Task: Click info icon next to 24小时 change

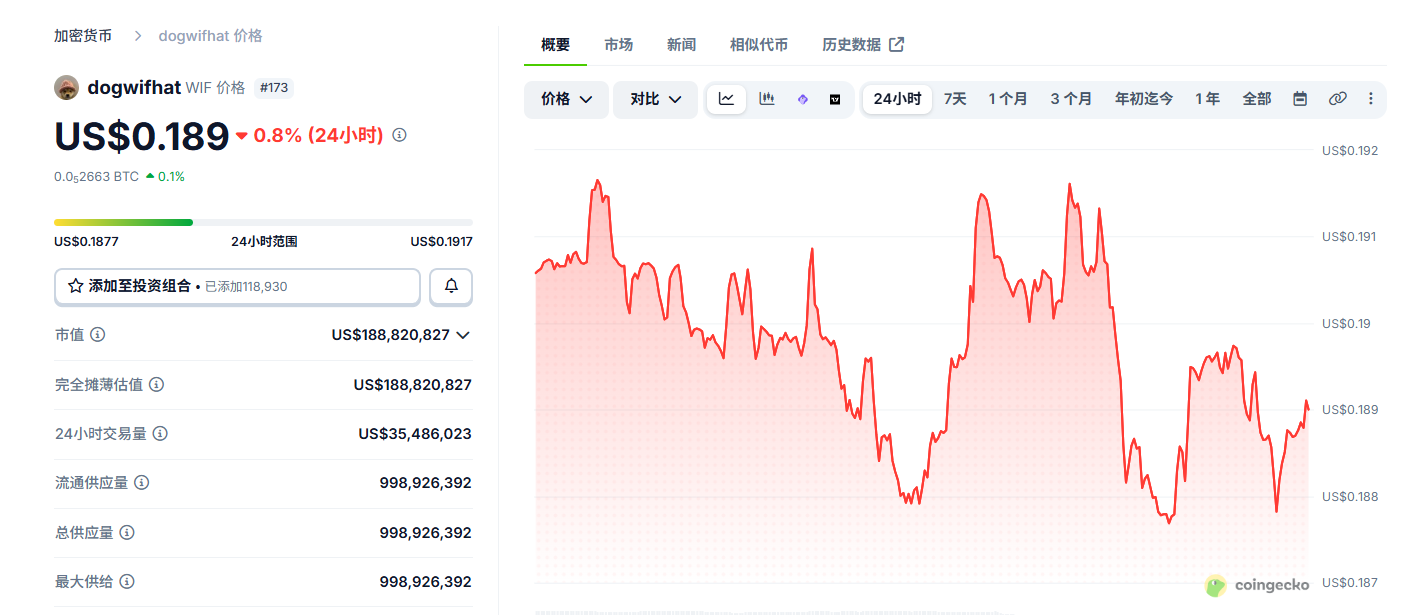Action: [400, 135]
